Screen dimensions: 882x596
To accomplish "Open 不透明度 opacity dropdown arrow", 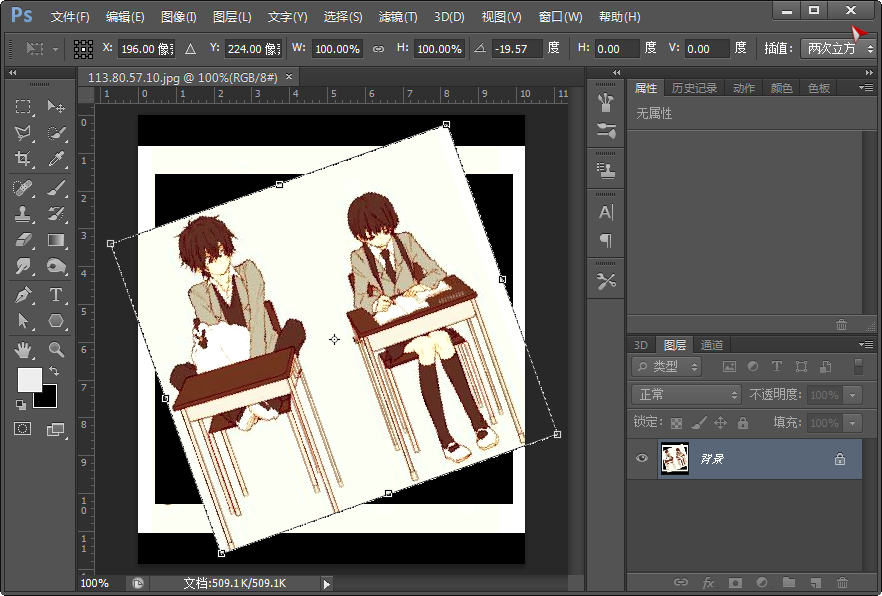I will coord(853,395).
